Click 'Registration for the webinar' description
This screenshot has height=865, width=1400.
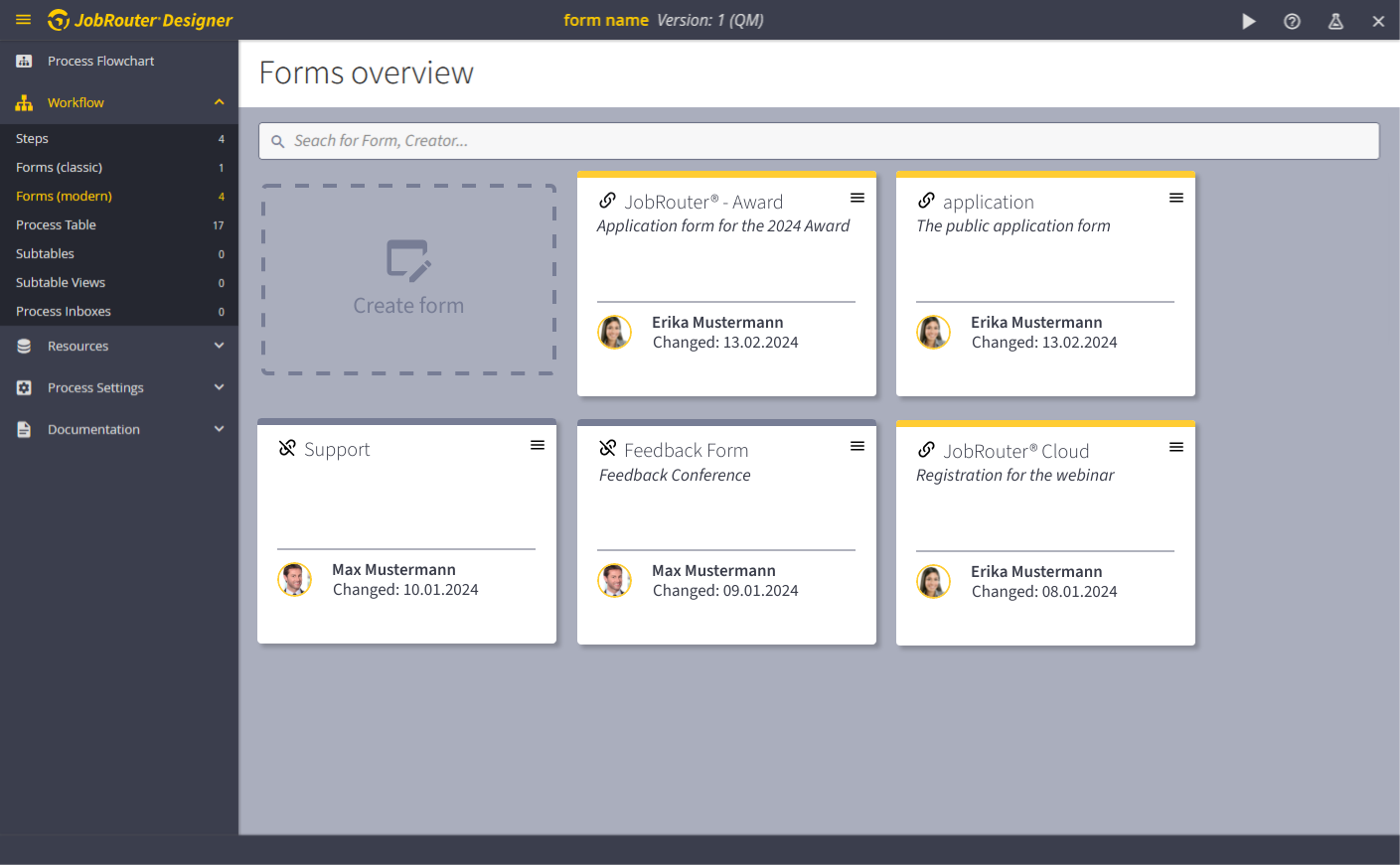coord(1015,476)
